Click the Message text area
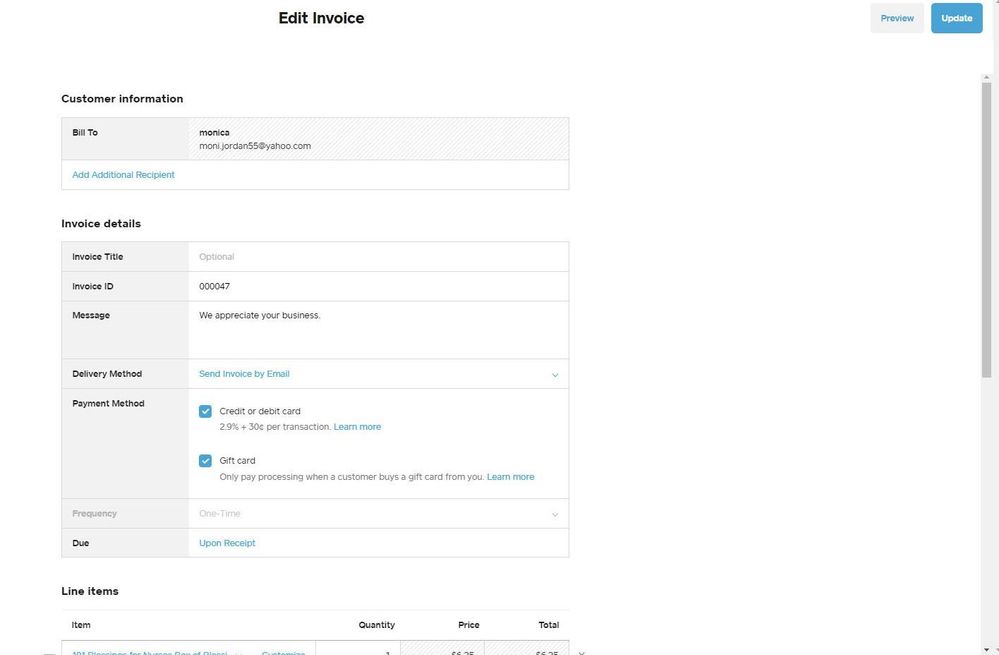Image resolution: width=999 pixels, height=655 pixels. point(378,329)
